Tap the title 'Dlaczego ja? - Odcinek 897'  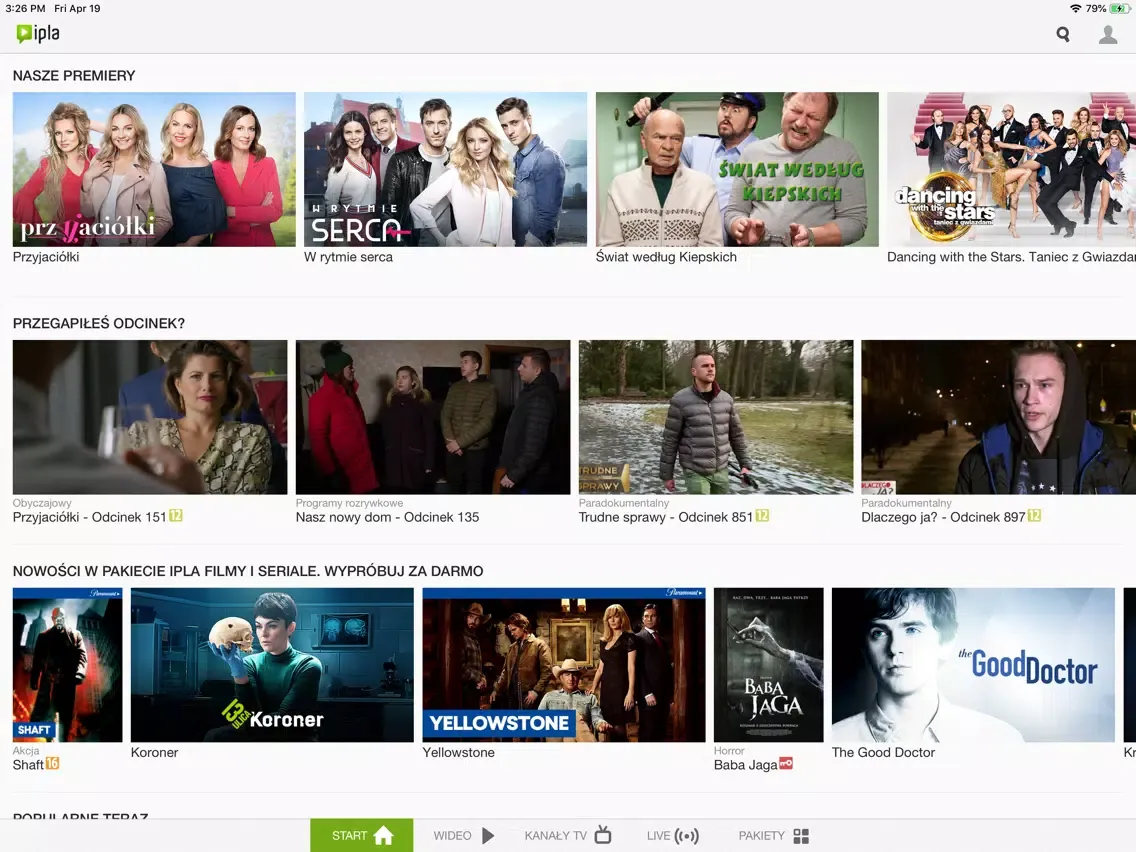tap(943, 517)
